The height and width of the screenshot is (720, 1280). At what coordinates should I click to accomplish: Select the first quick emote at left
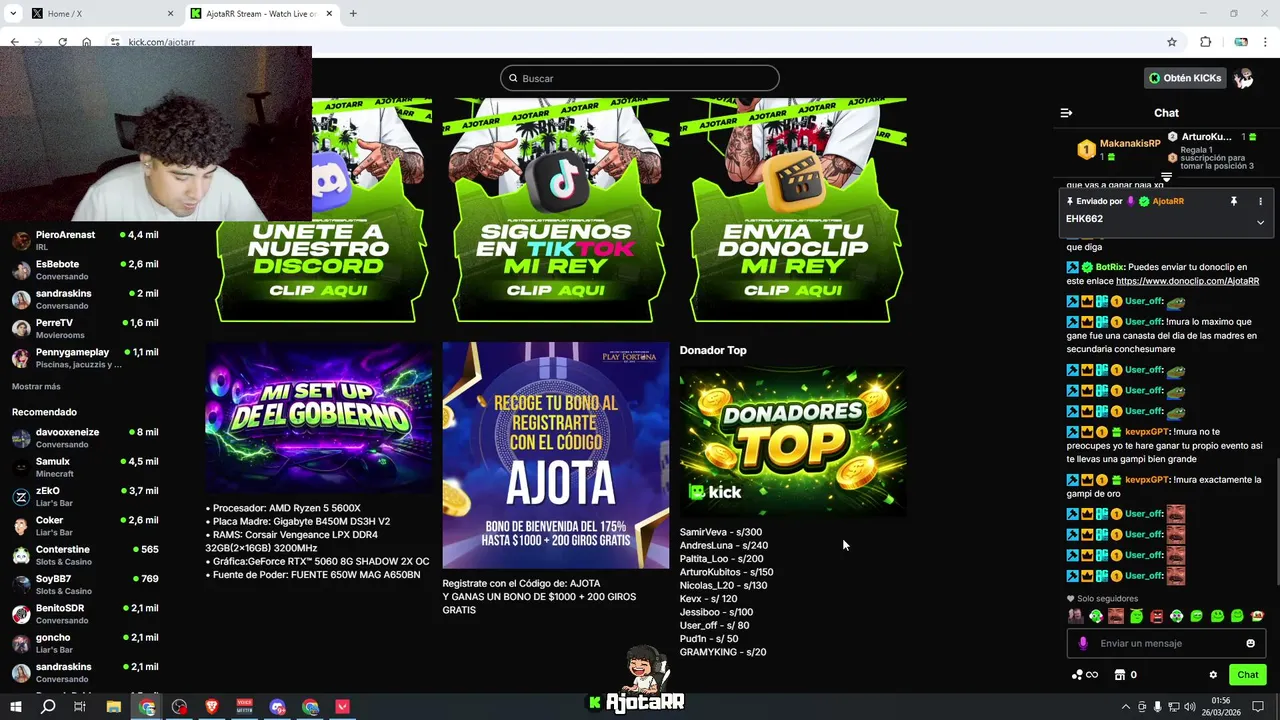(1076, 616)
